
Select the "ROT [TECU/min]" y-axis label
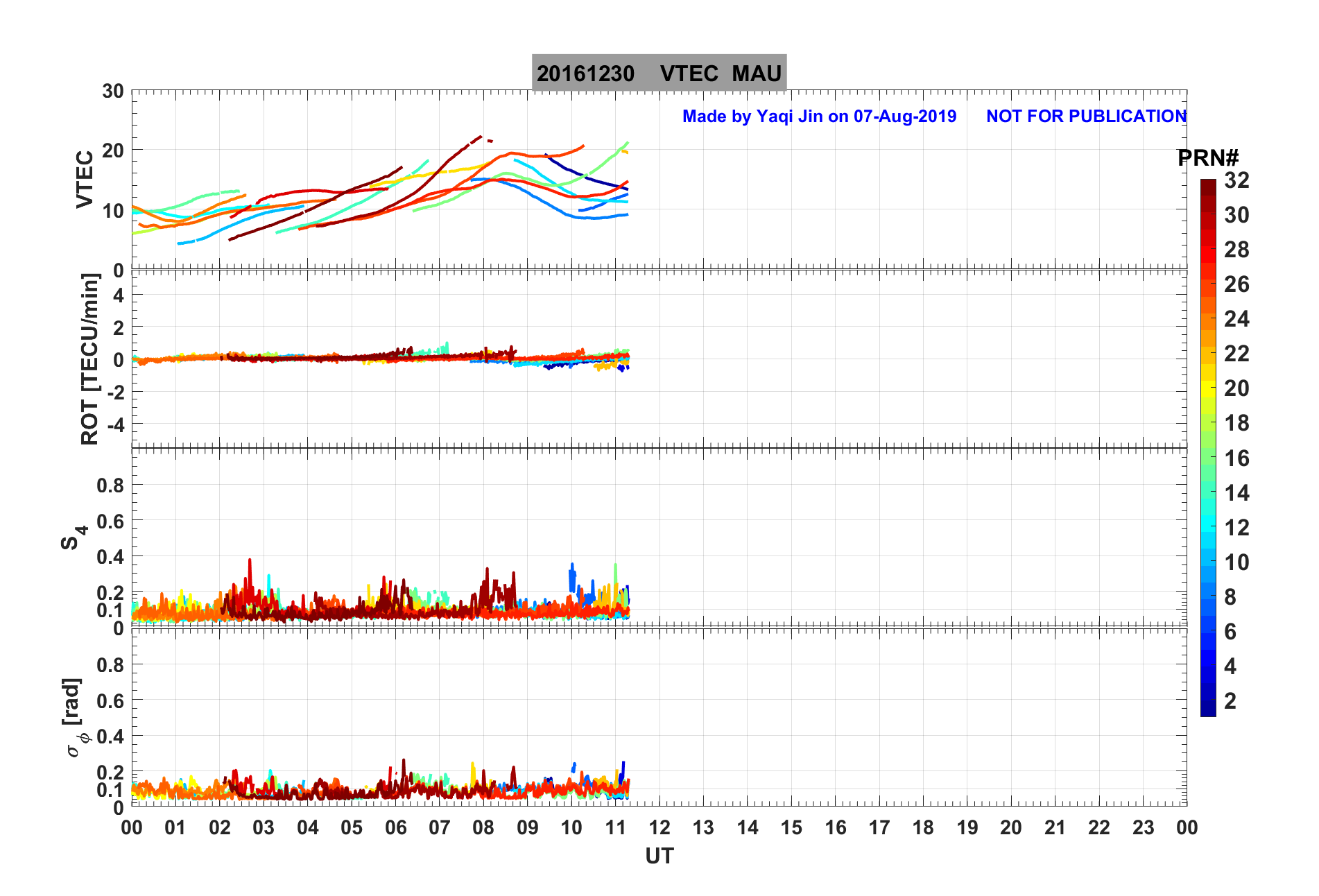[x=89, y=359]
